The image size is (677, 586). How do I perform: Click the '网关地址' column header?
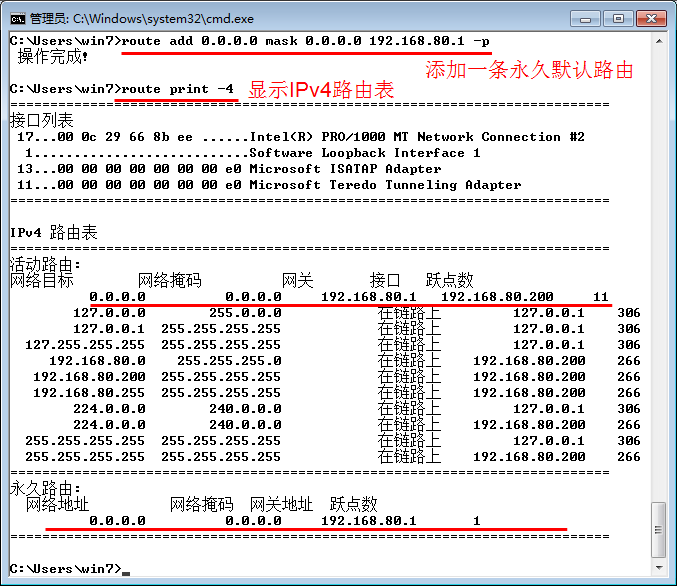click(282, 504)
